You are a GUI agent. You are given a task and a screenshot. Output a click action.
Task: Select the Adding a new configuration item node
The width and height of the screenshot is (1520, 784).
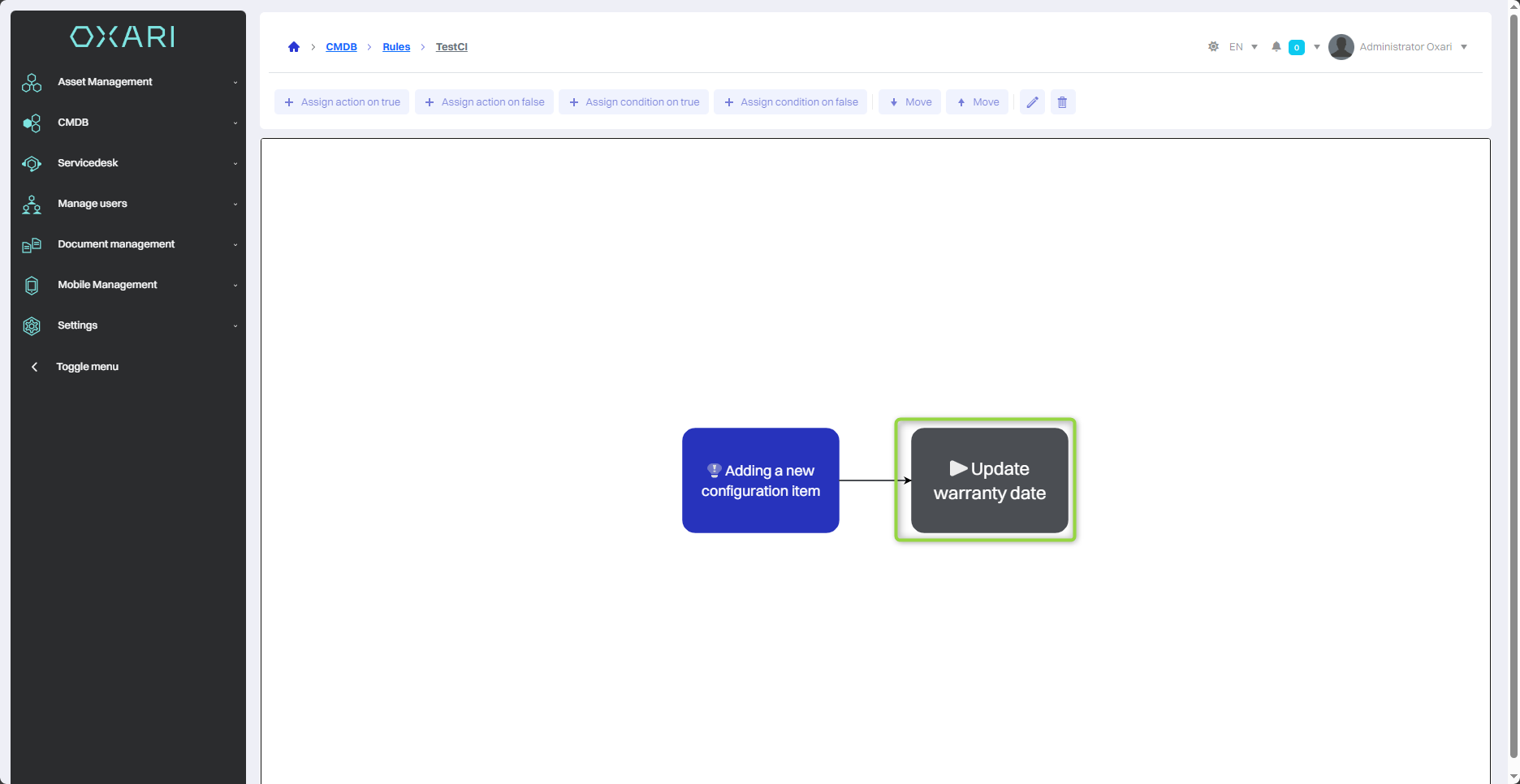coord(760,480)
